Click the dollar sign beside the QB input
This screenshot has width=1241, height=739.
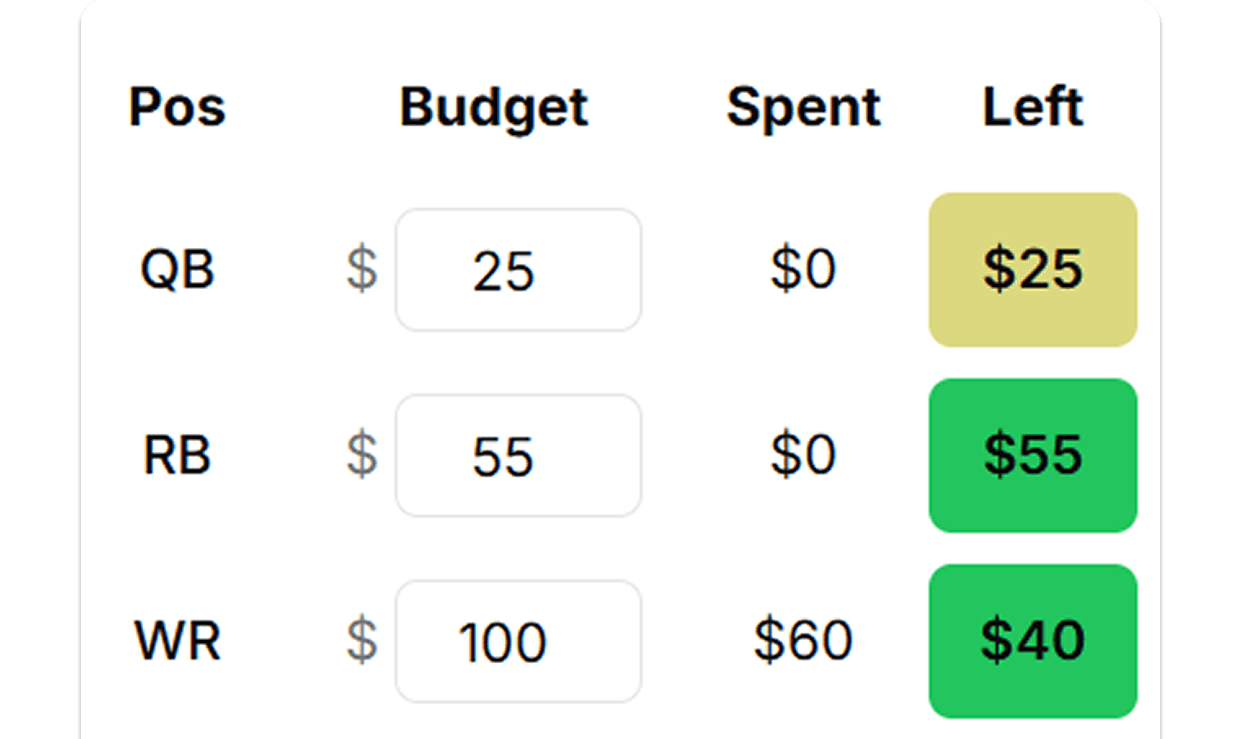(363, 269)
